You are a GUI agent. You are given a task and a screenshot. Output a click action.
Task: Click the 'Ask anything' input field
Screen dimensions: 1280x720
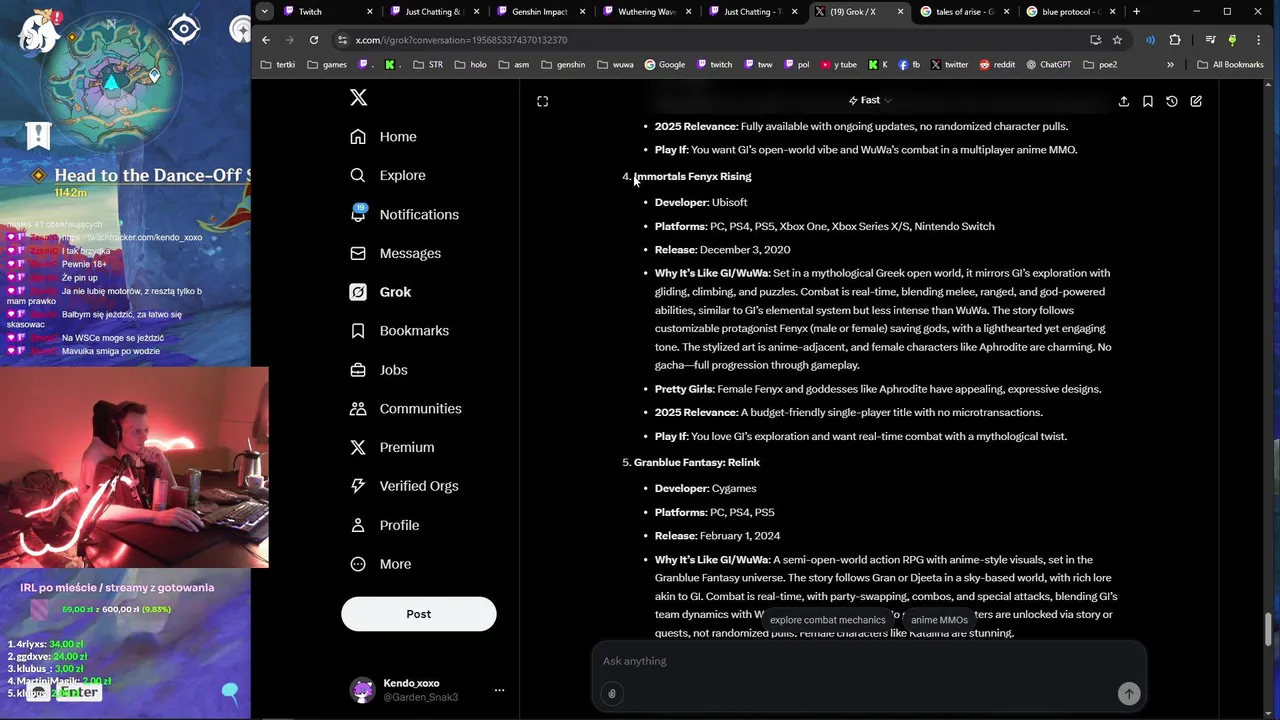(x=868, y=661)
